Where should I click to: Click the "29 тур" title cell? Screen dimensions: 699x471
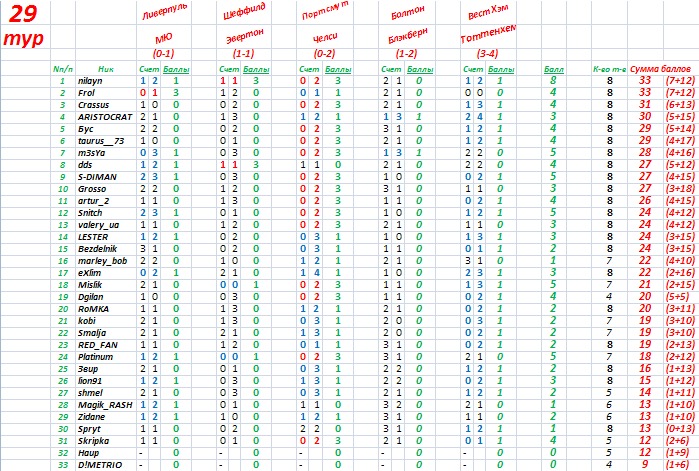pyautogui.click(x=24, y=26)
